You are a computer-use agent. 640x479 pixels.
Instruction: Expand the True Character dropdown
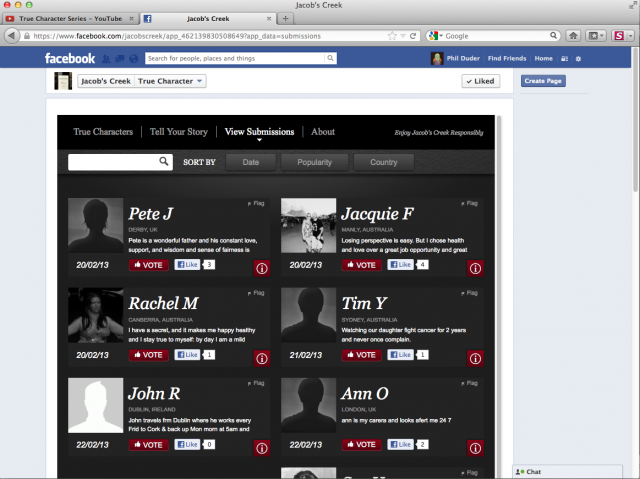pos(170,81)
